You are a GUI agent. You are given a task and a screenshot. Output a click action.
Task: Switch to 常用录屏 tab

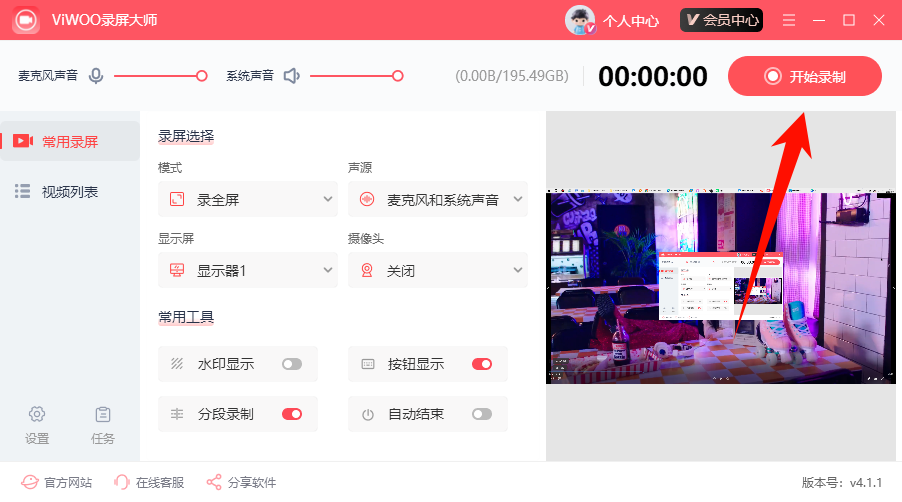pyautogui.click(x=70, y=141)
